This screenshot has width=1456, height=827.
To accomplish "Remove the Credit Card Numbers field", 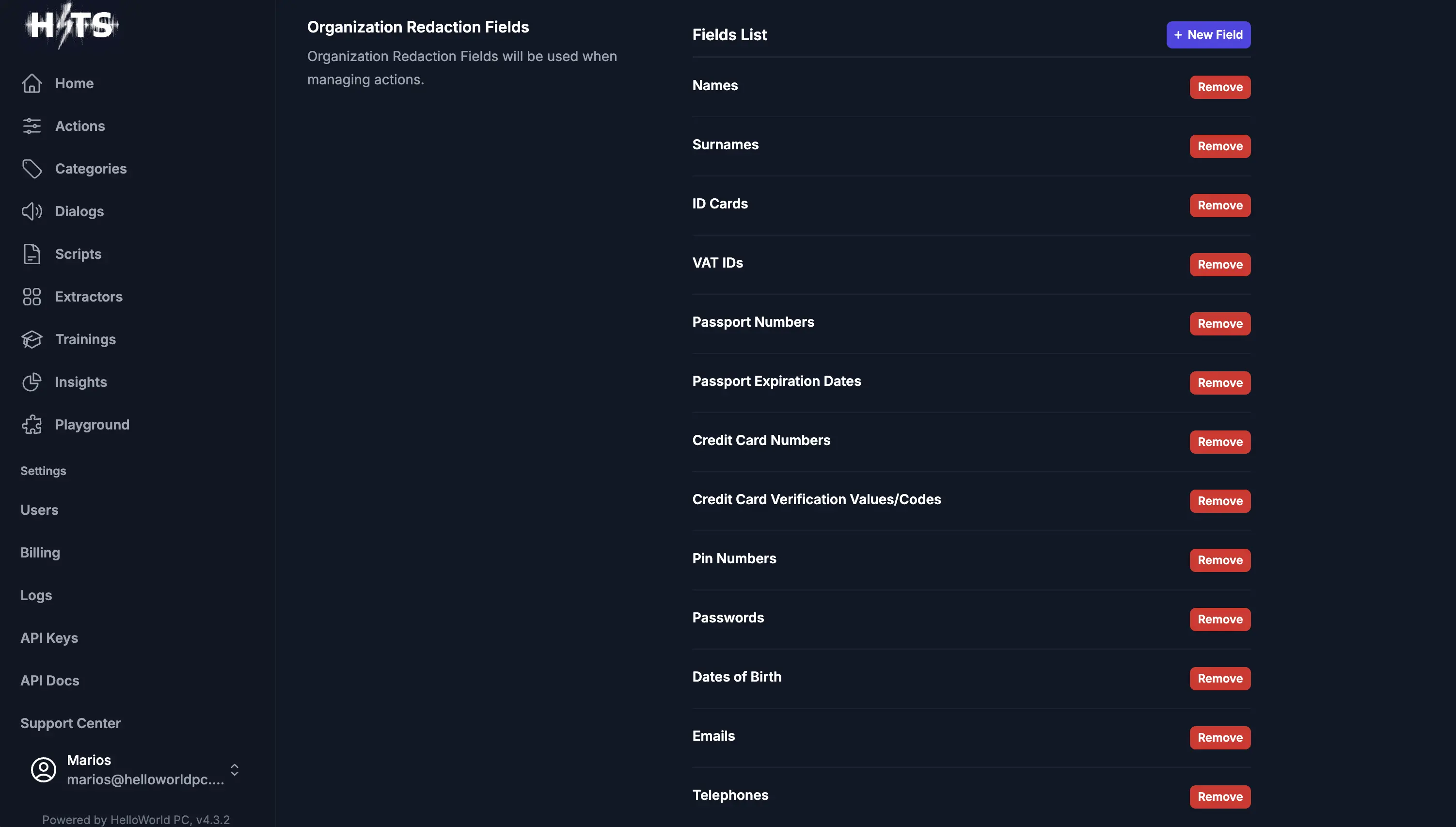I will point(1220,442).
